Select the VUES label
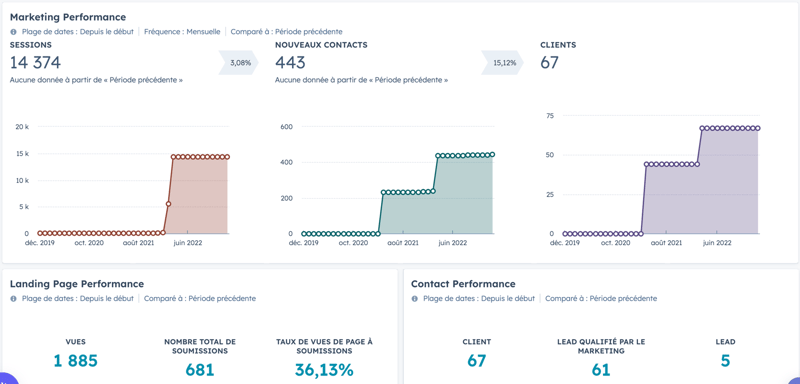800x384 pixels. click(76, 342)
